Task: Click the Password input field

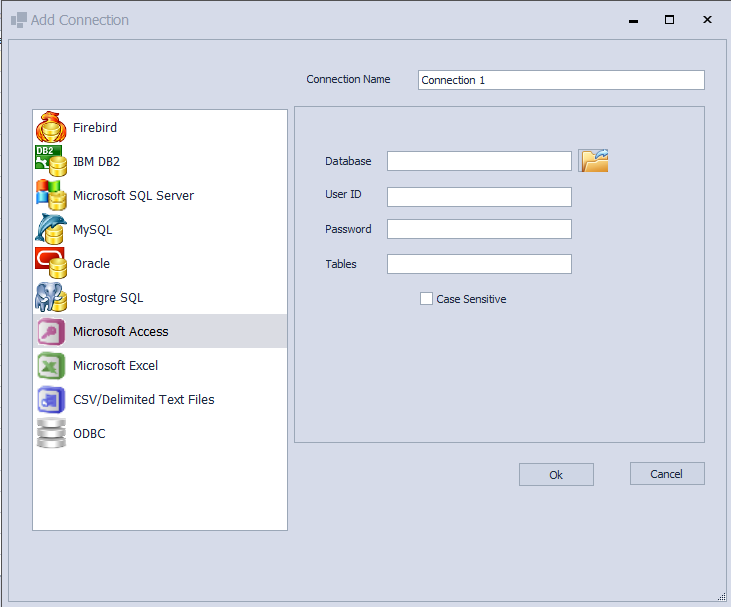Action: pos(479,229)
